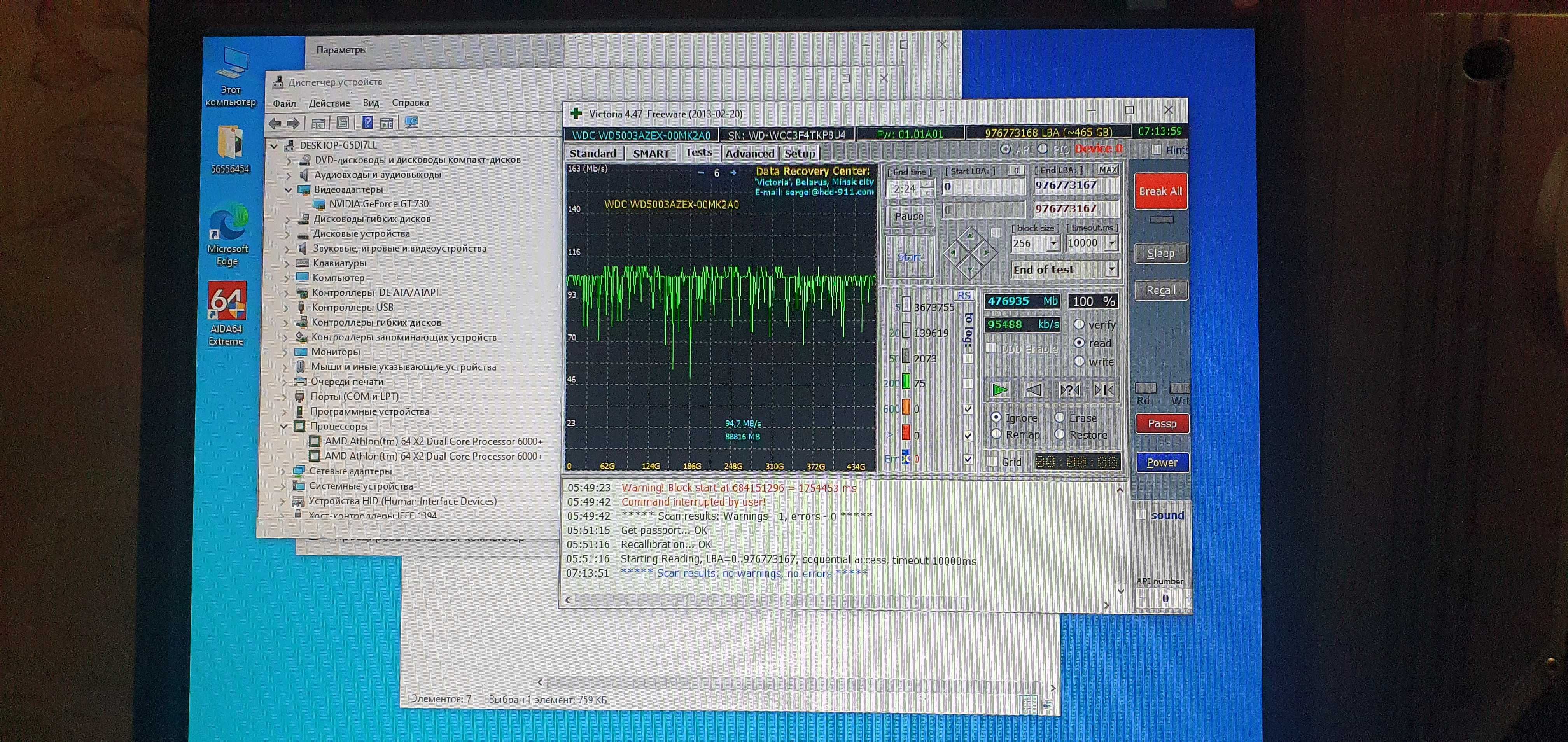1568x742 pixels.
Task: Click the Sleep button
Action: pos(1161,253)
